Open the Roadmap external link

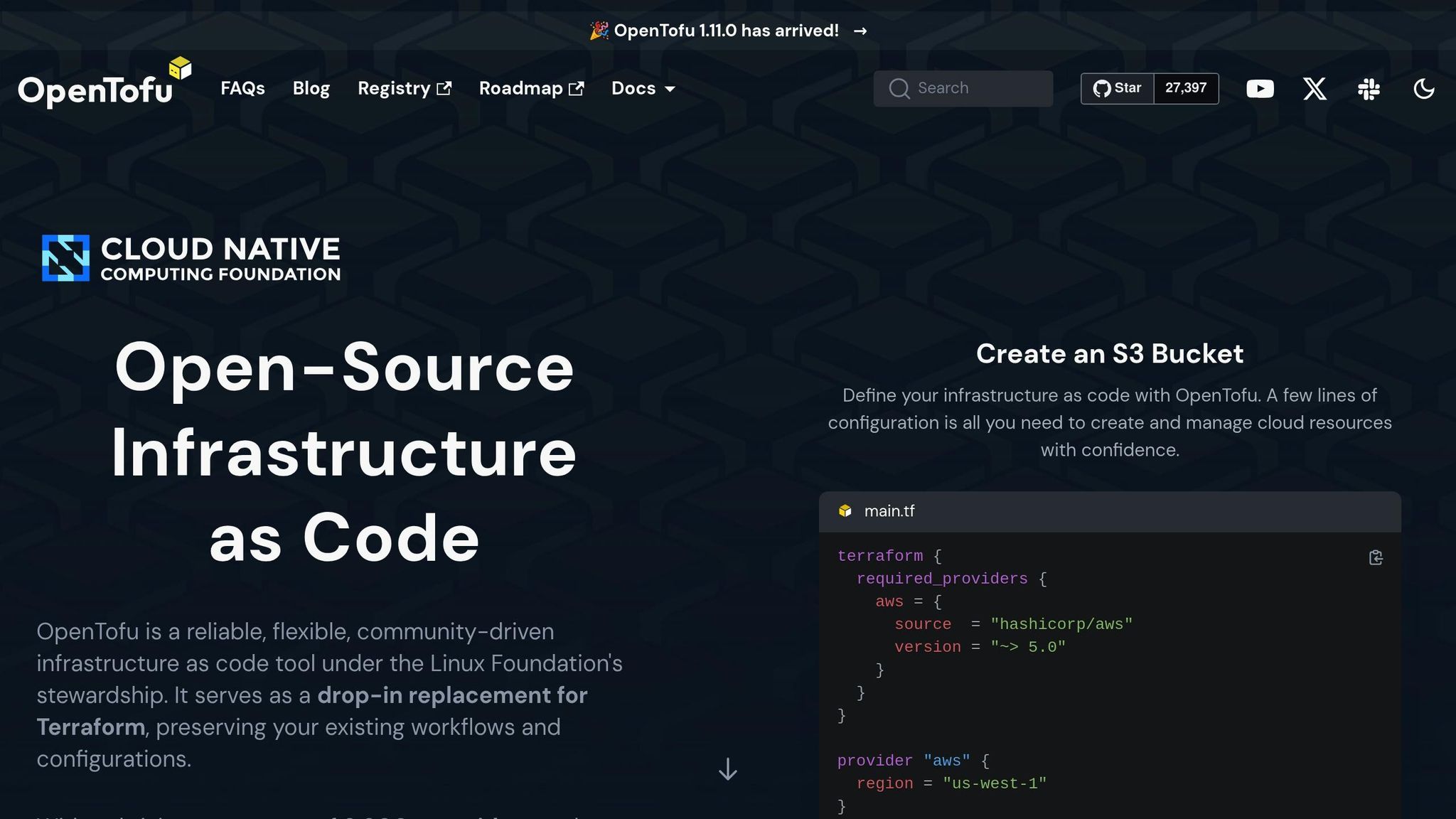531,88
